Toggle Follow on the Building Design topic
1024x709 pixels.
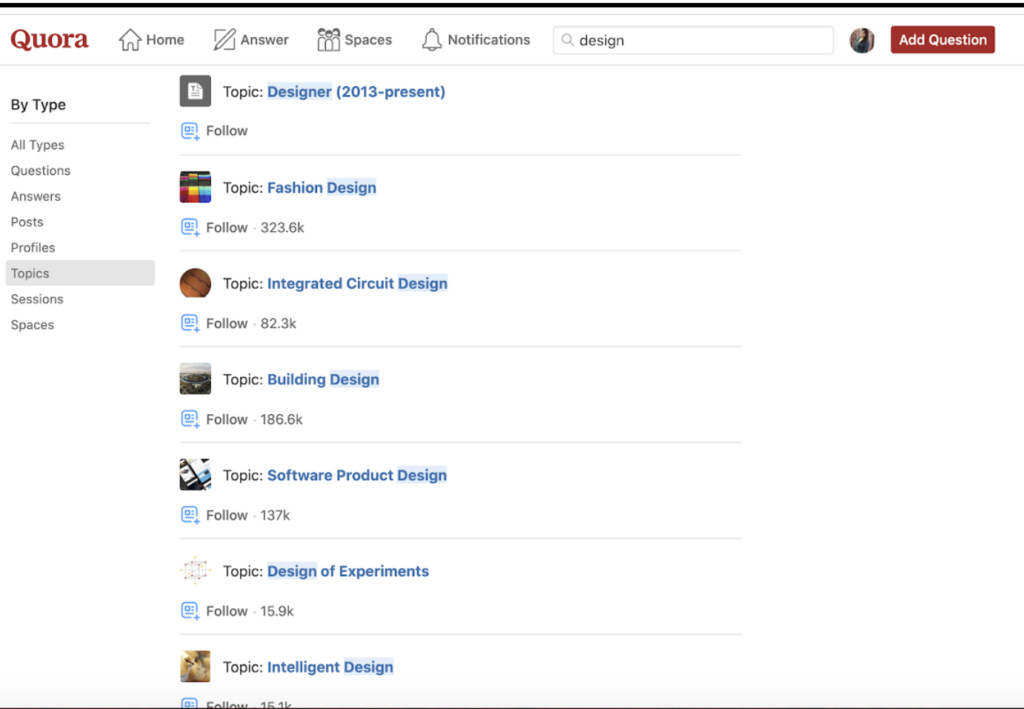tap(190, 419)
